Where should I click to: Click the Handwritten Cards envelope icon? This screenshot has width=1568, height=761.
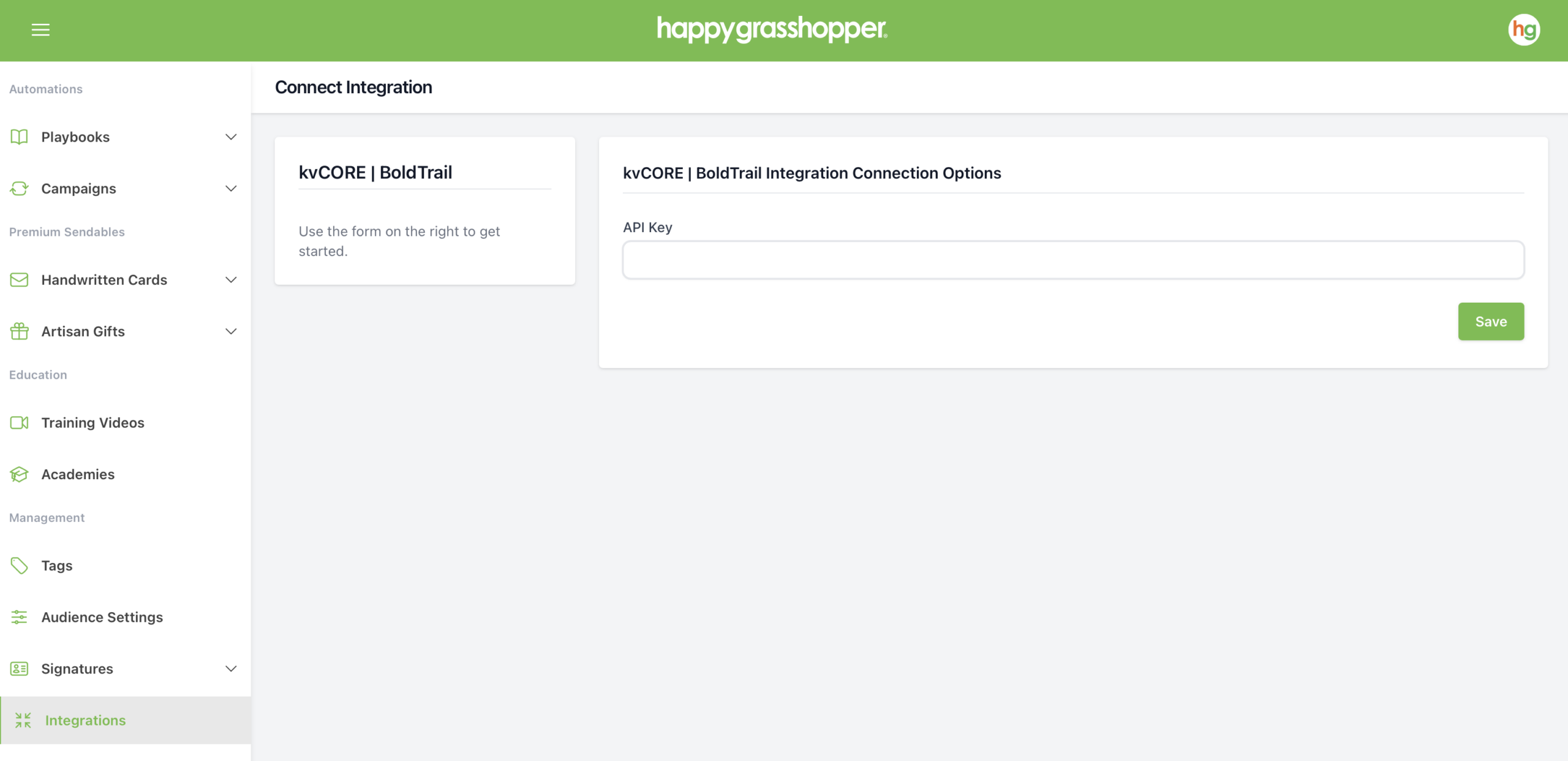pyautogui.click(x=20, y=279)
